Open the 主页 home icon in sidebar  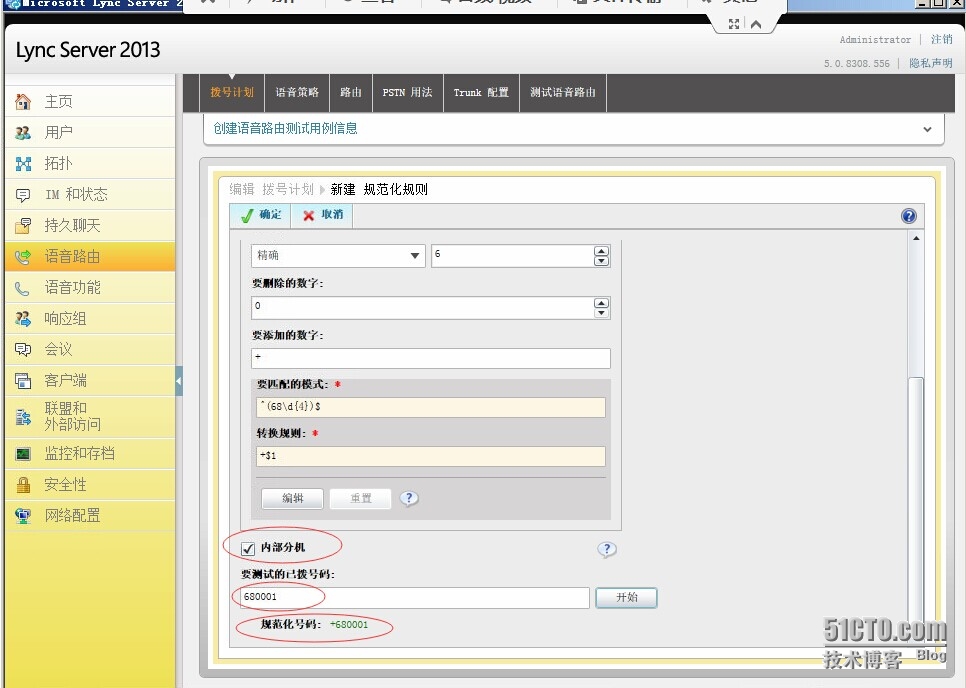[x=23, y=102]
